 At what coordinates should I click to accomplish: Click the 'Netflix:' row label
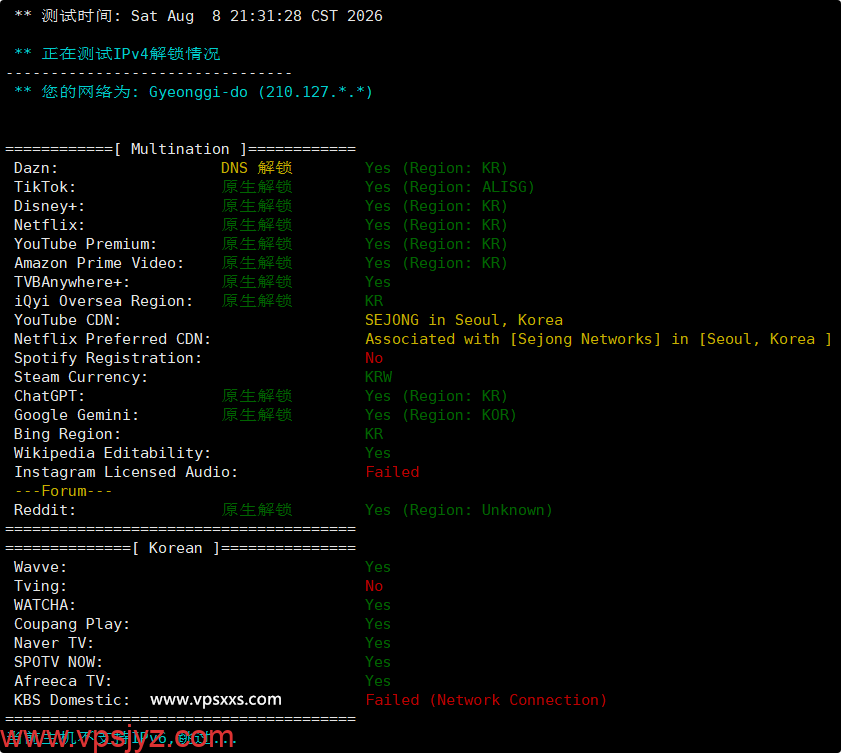point(49,225)
